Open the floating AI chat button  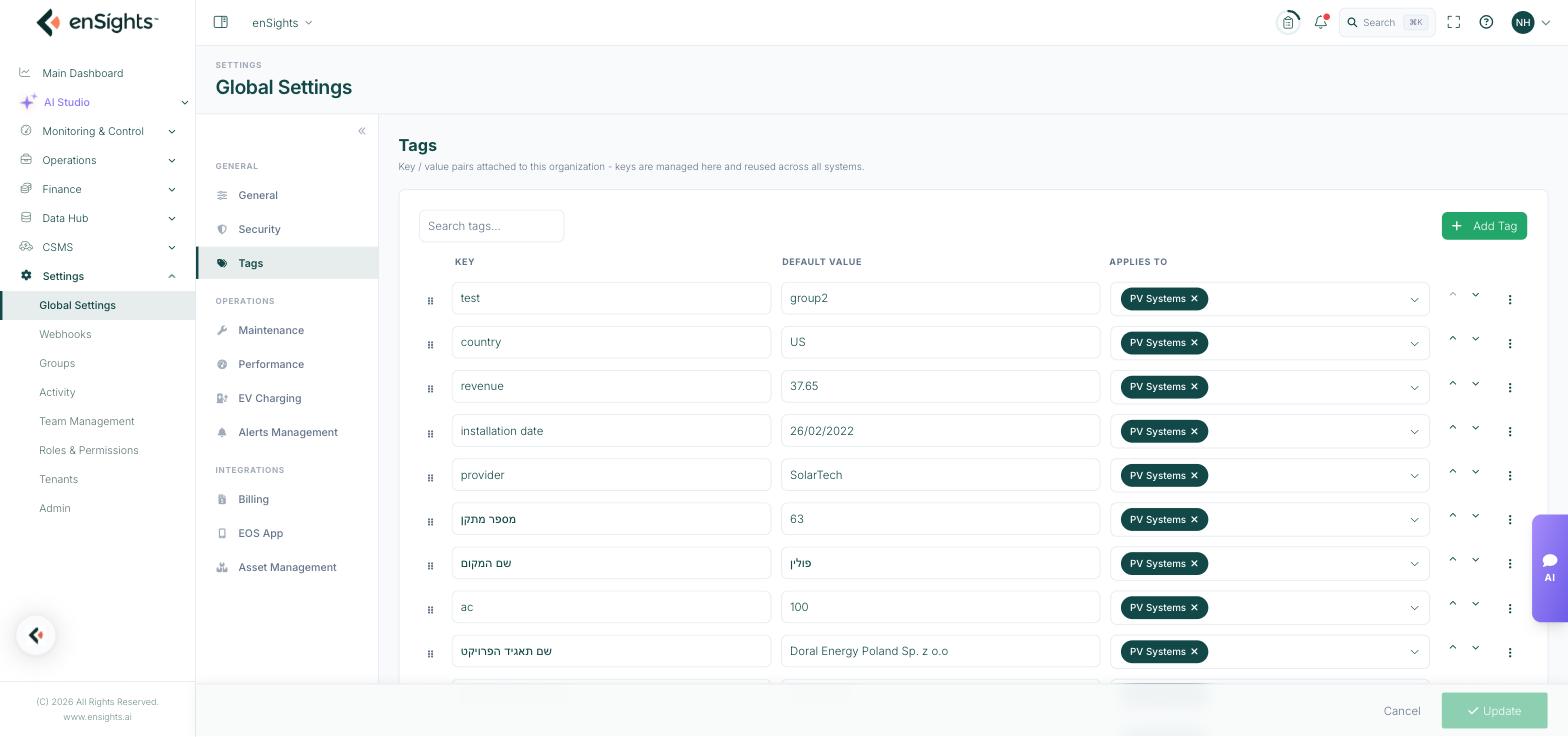pyautogui.click(x=1550, y=568)
